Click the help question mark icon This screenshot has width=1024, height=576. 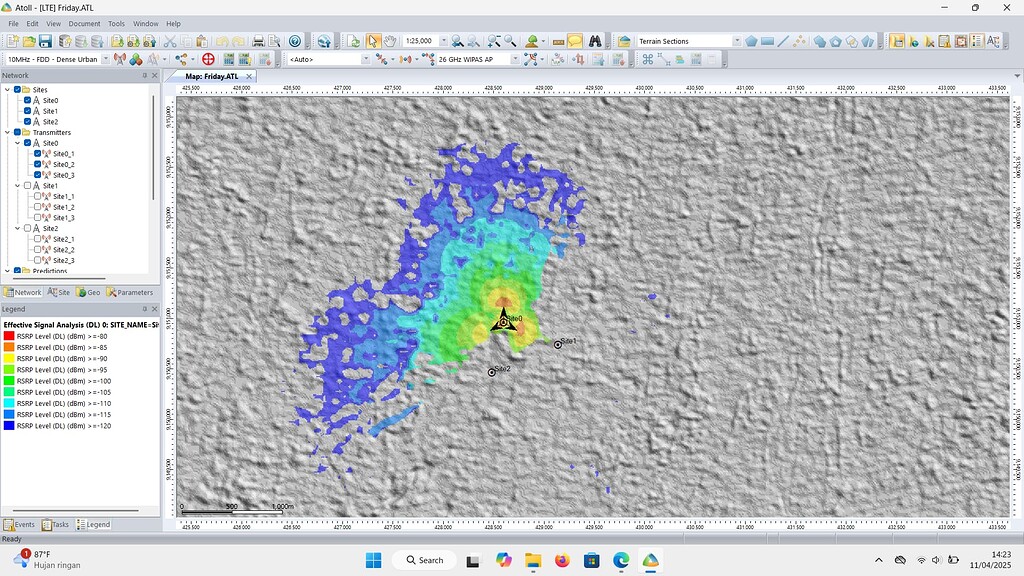tap(295, 41)
